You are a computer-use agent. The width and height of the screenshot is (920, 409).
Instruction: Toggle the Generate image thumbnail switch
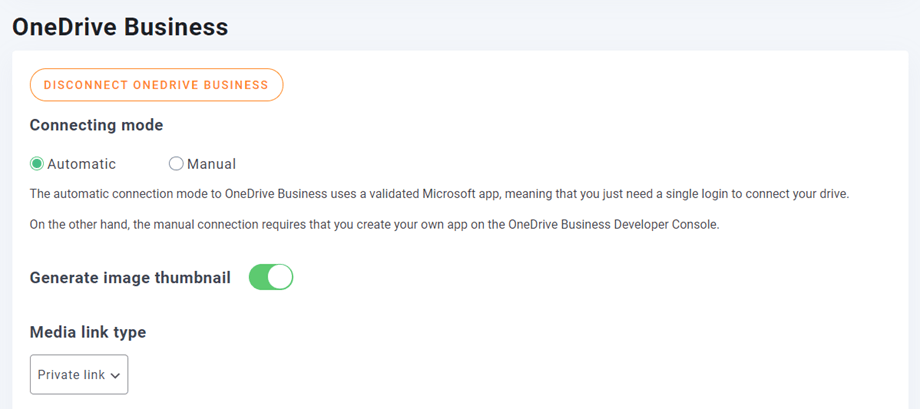click(270, 277)
